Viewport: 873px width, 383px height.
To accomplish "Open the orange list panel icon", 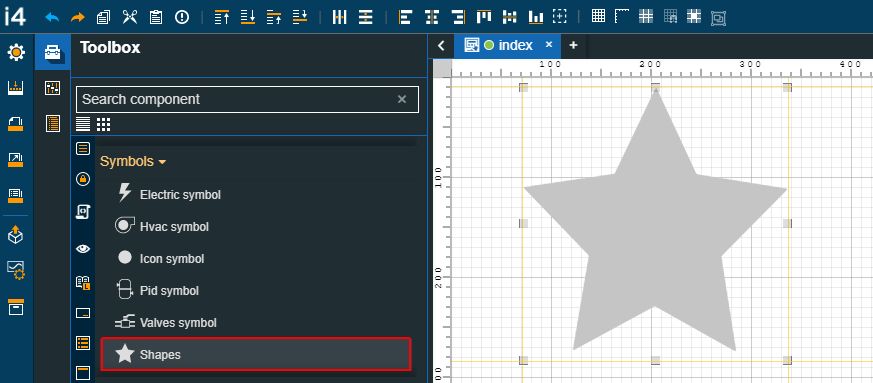I will tap(52, 123).
